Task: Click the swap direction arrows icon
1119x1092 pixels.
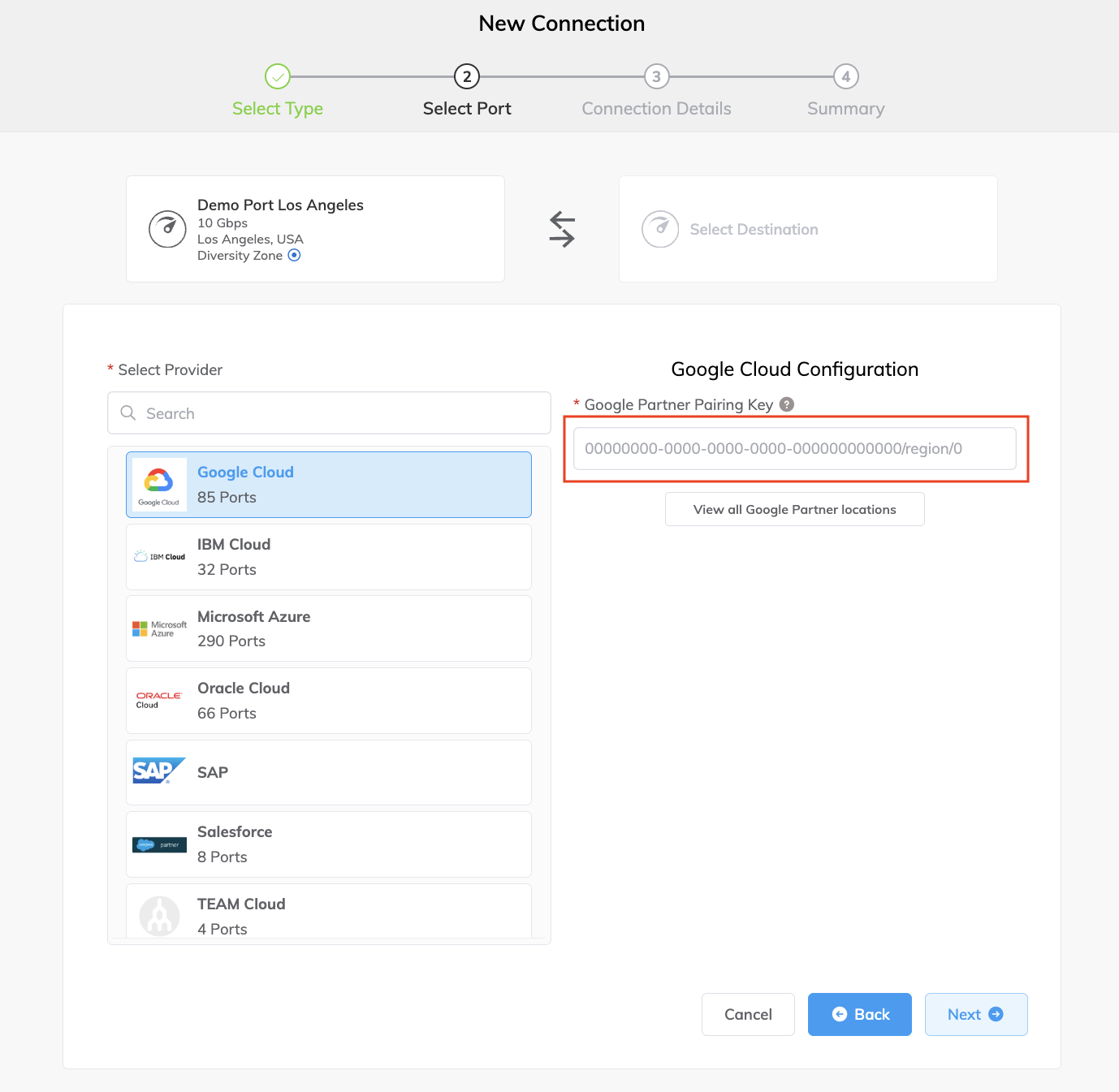Action: point(562,229)
